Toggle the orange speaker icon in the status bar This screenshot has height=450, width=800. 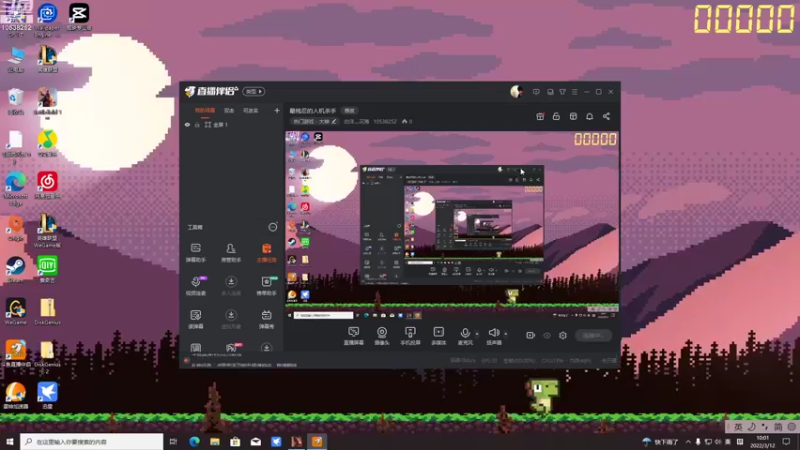coord(187,361)
